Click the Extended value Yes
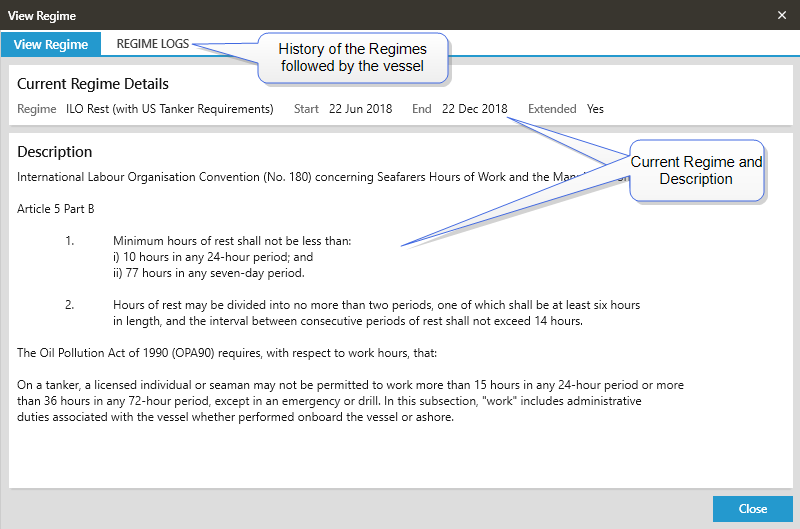 [x=595, y=109]
